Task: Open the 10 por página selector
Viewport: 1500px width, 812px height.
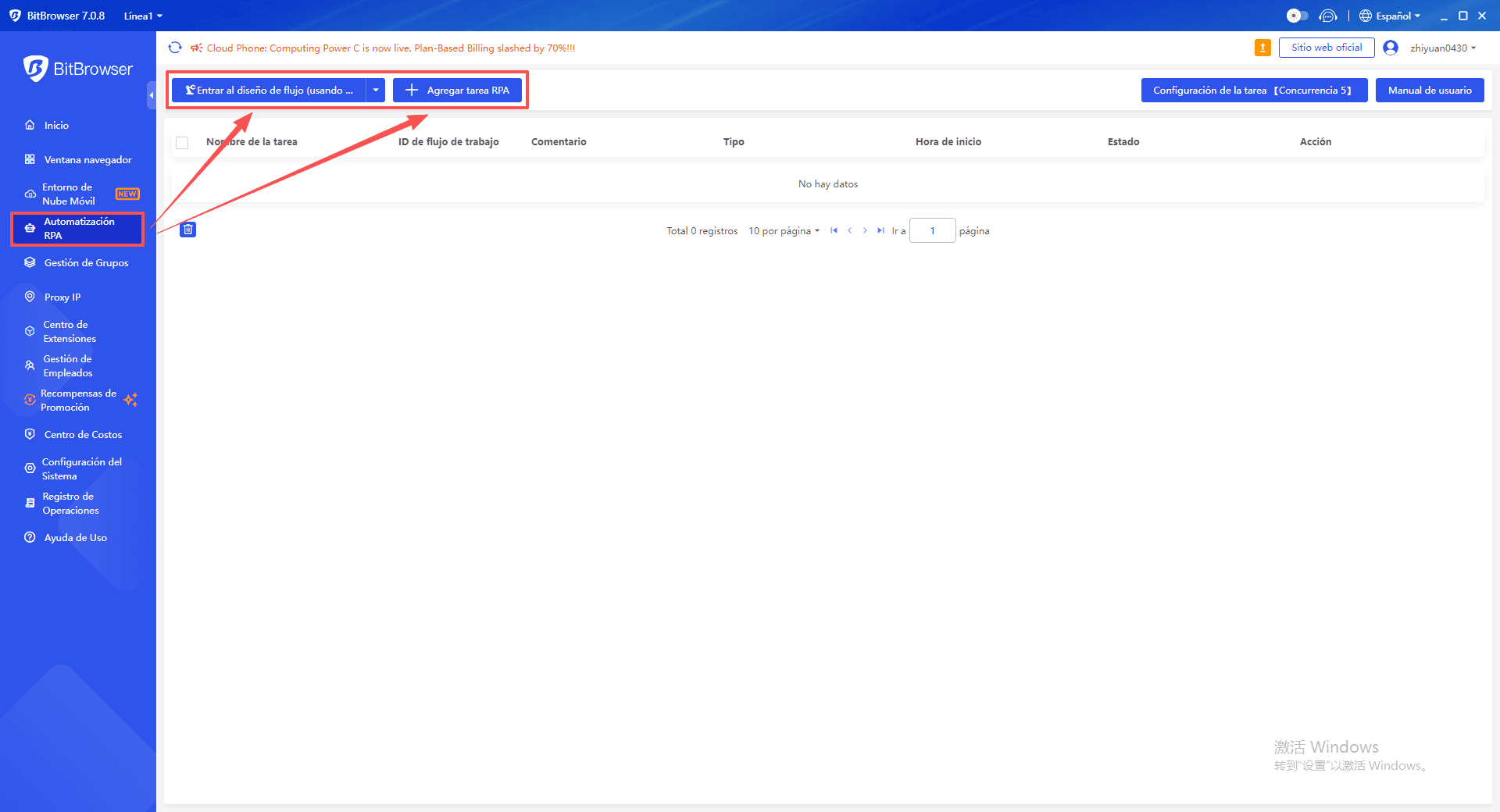Action: [783, 230]
